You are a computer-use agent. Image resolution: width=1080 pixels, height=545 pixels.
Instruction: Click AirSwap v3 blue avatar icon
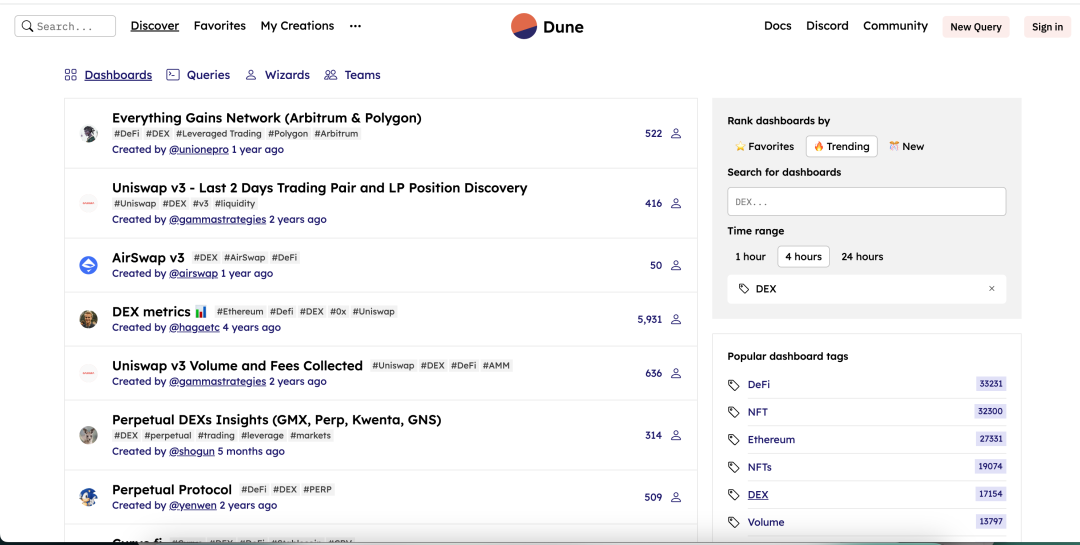(88, 265)
